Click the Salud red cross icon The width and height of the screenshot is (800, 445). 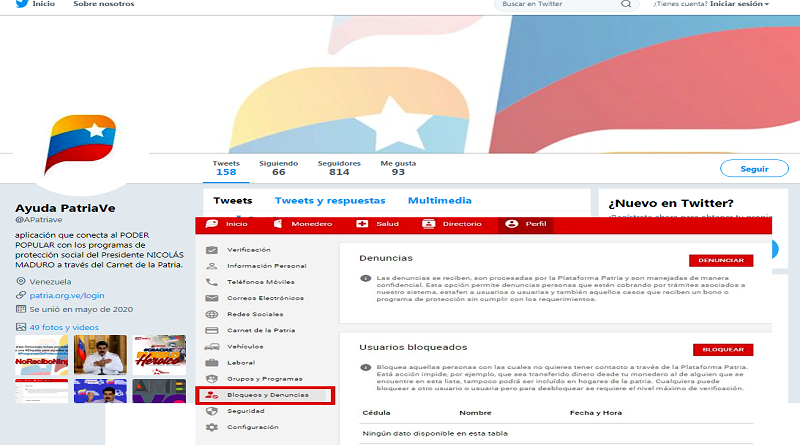tap(362, 224)
